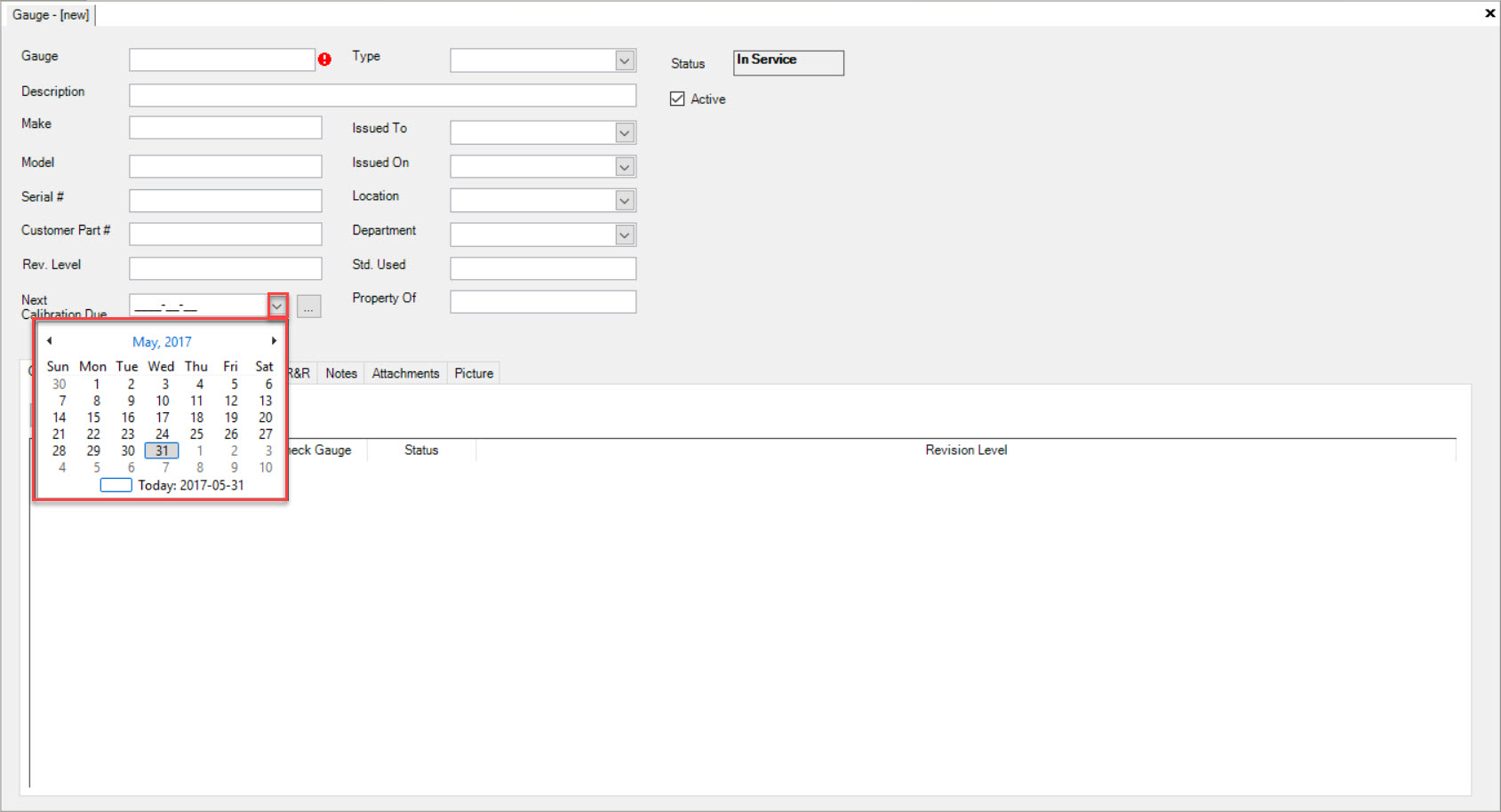The image size is (1501, 812).
Task: Choose April 30 in calendar
Action: (59, 384)
